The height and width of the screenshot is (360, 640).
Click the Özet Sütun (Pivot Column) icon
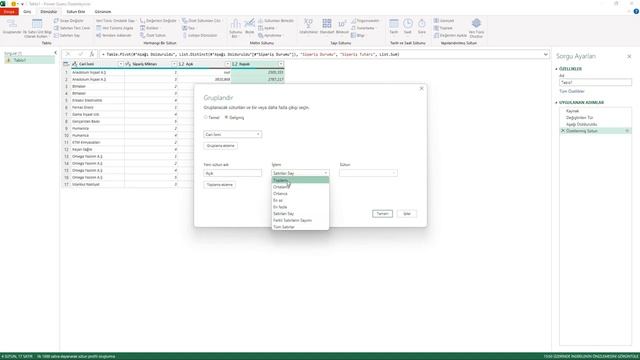point(153,35)
